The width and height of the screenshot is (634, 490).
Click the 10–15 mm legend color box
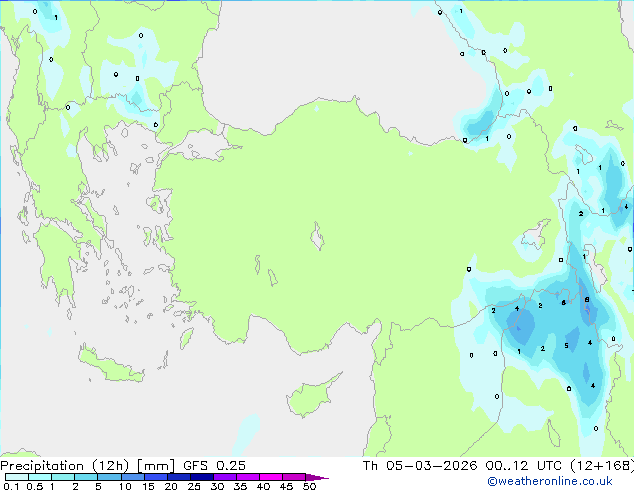(x=132, y=477)
